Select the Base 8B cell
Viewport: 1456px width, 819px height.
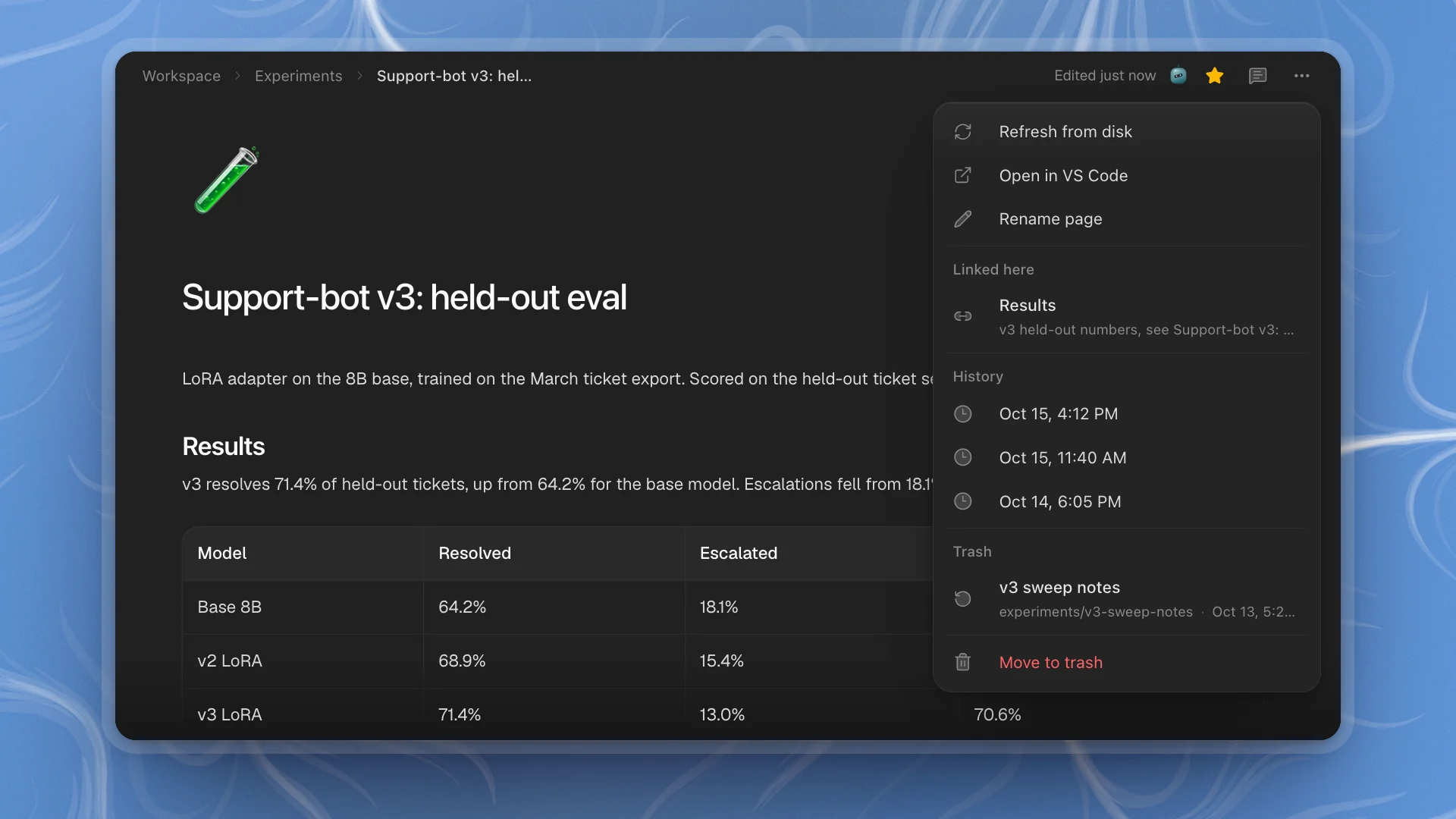pos(303,607)
